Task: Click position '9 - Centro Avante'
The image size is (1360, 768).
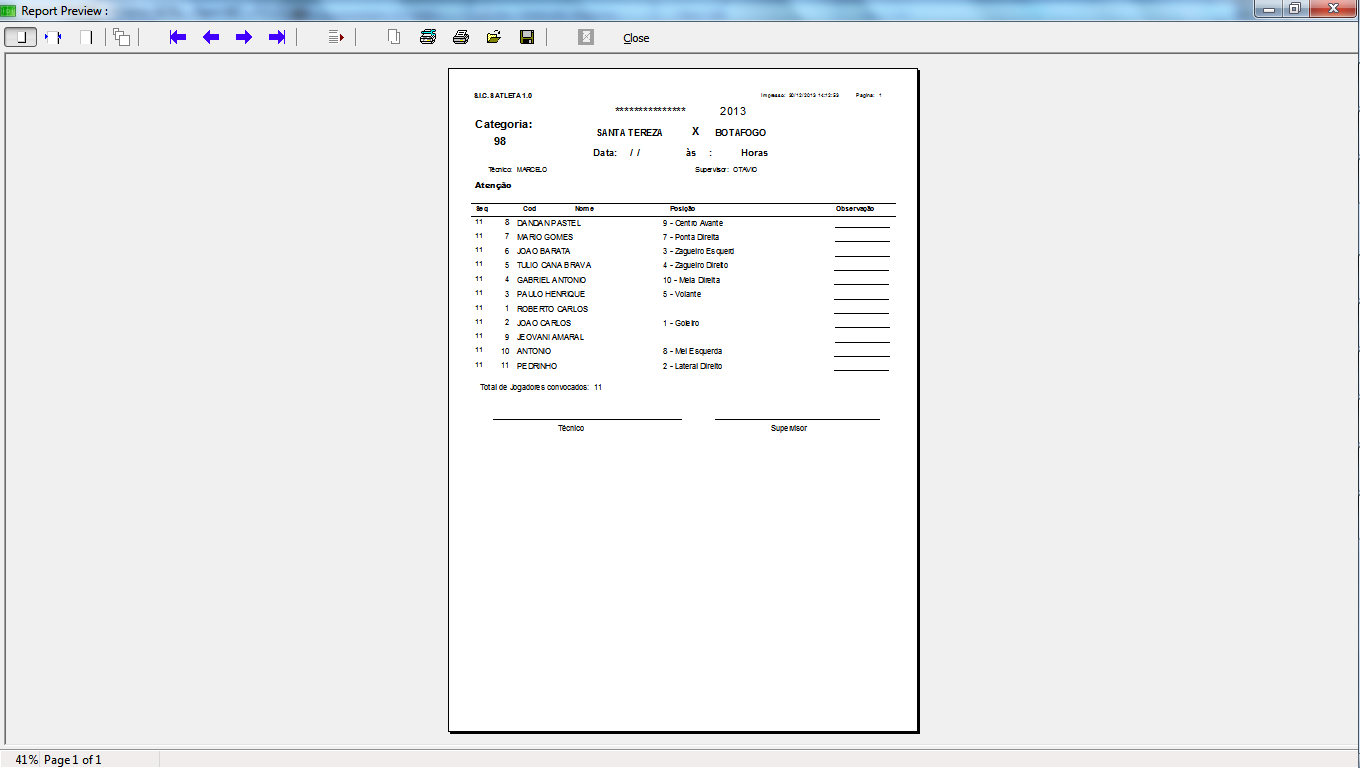Action: click(693, 223)
